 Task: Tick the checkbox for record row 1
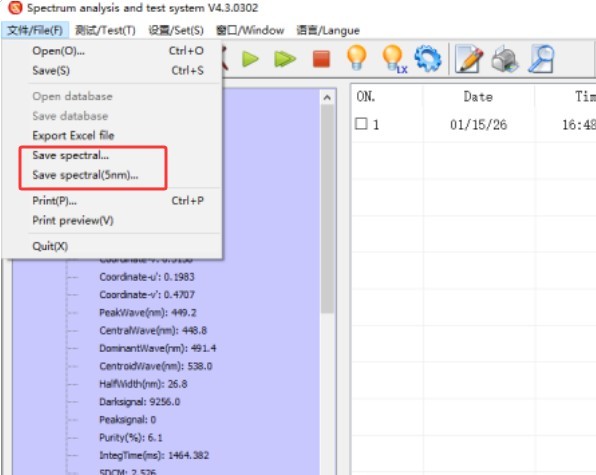[x=361, y=124]
